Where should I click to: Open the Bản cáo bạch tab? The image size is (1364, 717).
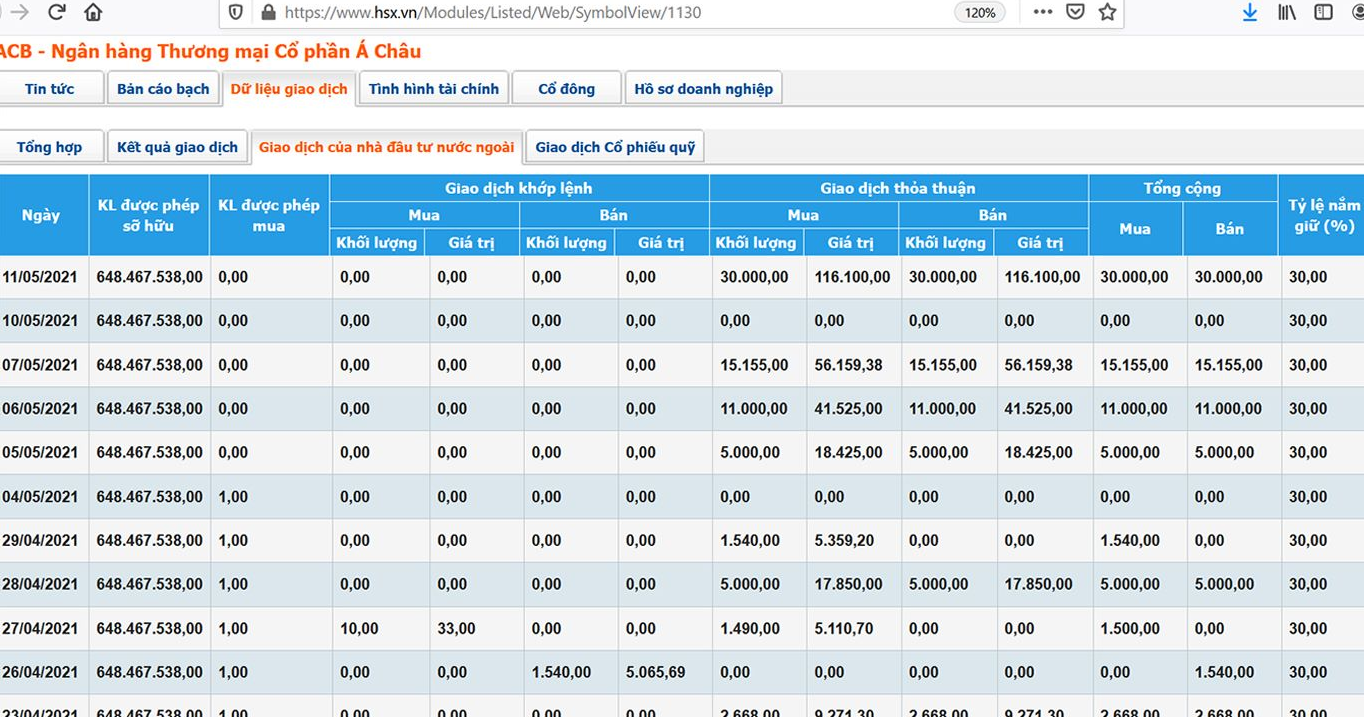point(162,89)
